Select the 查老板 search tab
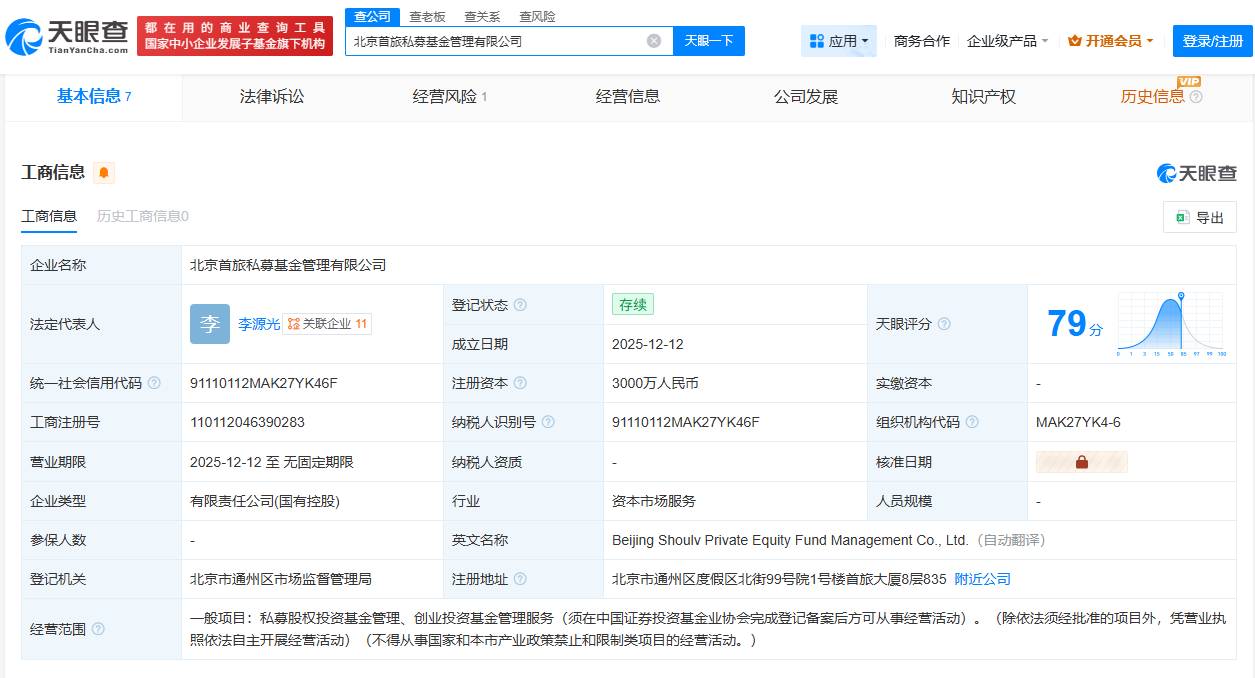The height and width of the screenshot is (678, 1255). tap(427, 17)
